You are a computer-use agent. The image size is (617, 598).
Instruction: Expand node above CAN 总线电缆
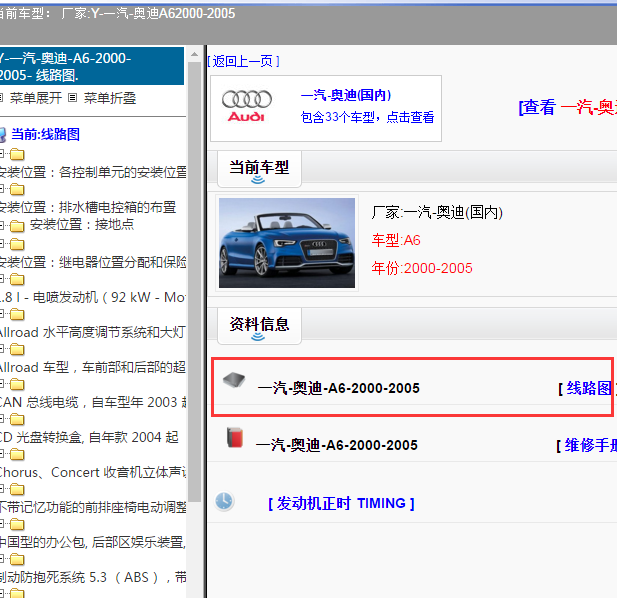(x=2, y=384)
